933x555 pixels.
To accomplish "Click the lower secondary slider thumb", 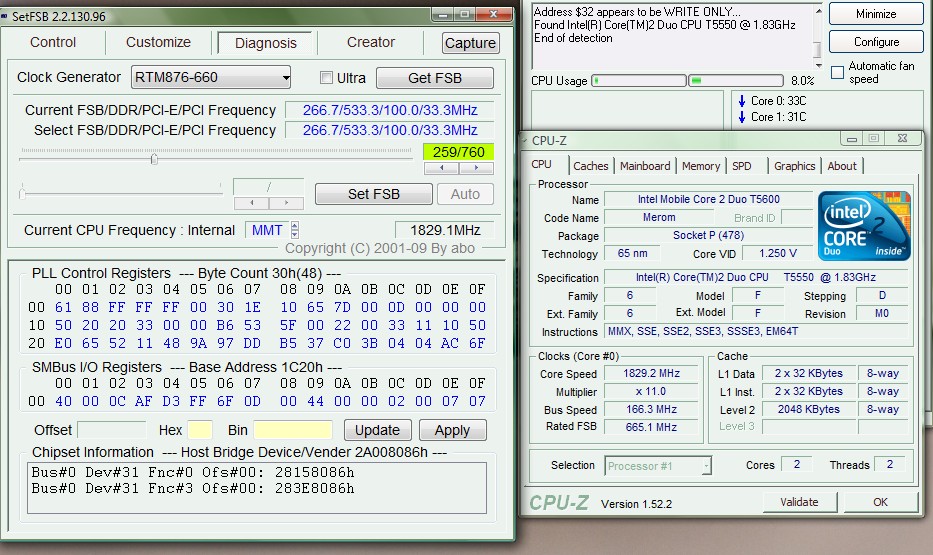I will pos(23,193).
